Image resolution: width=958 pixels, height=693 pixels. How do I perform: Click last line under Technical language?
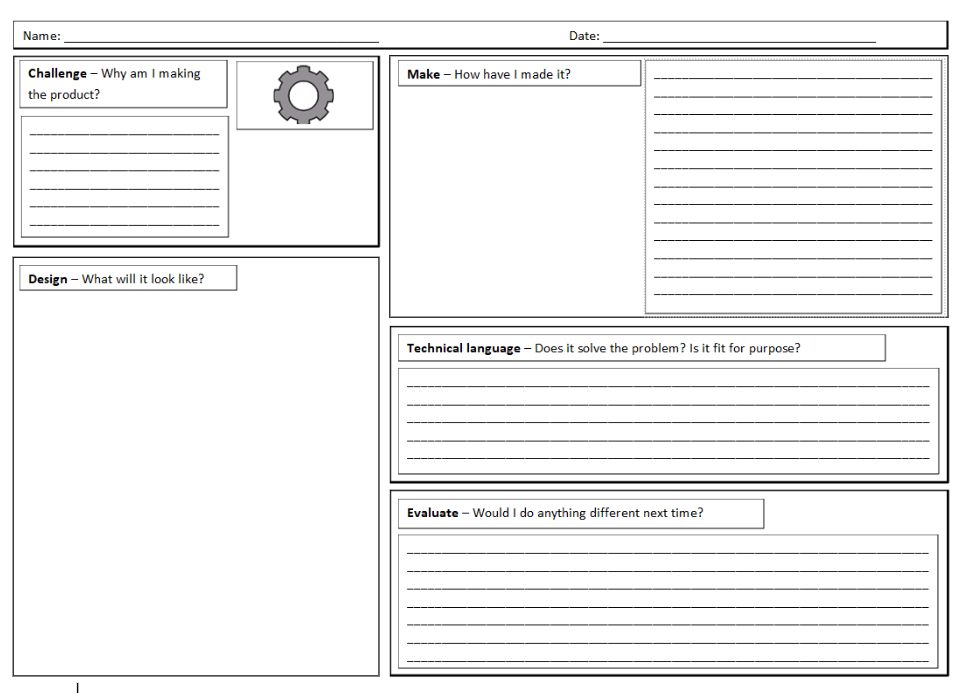[667, 458]
